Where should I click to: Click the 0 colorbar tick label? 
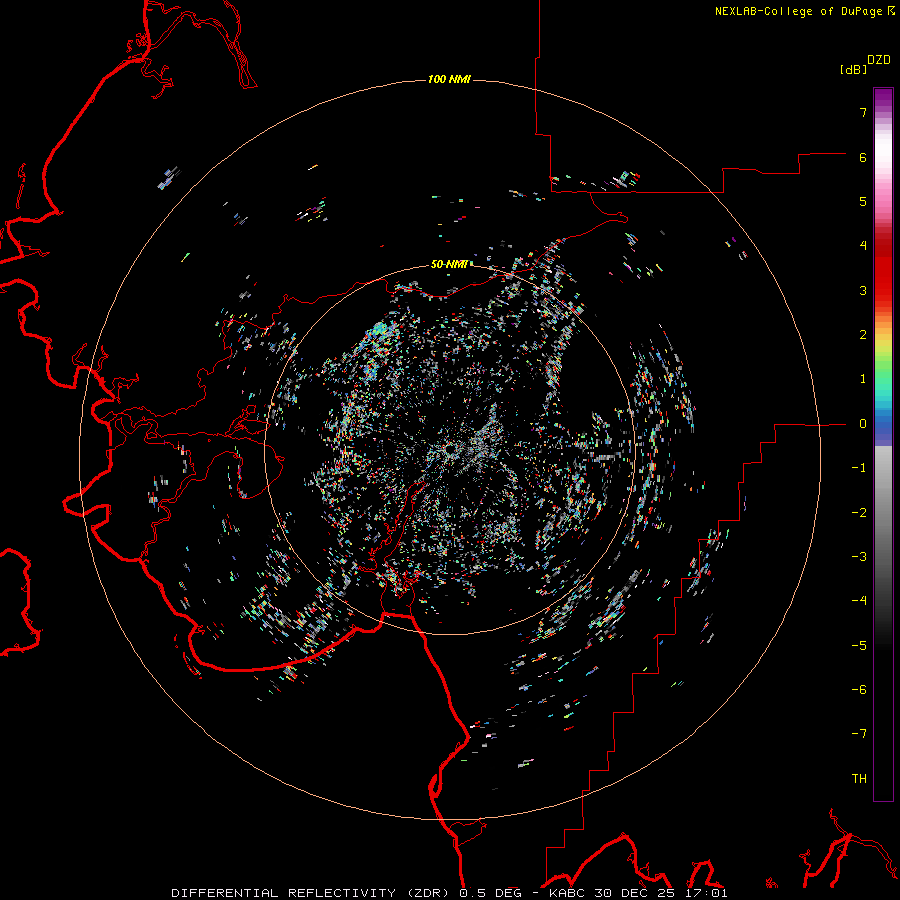(863, 424)
